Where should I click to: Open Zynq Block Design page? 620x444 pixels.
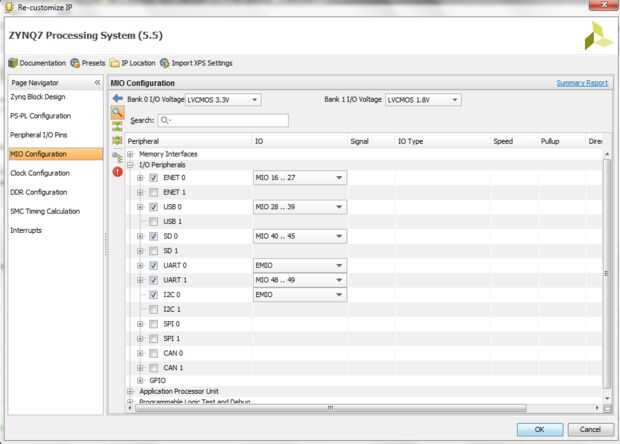pyautogui.click(x=38, y=97)
